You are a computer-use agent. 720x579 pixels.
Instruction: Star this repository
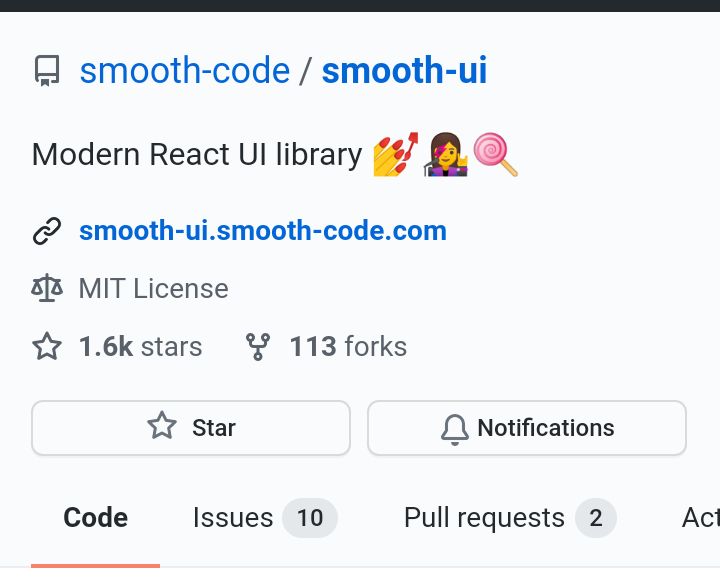[x=191, y=428]
